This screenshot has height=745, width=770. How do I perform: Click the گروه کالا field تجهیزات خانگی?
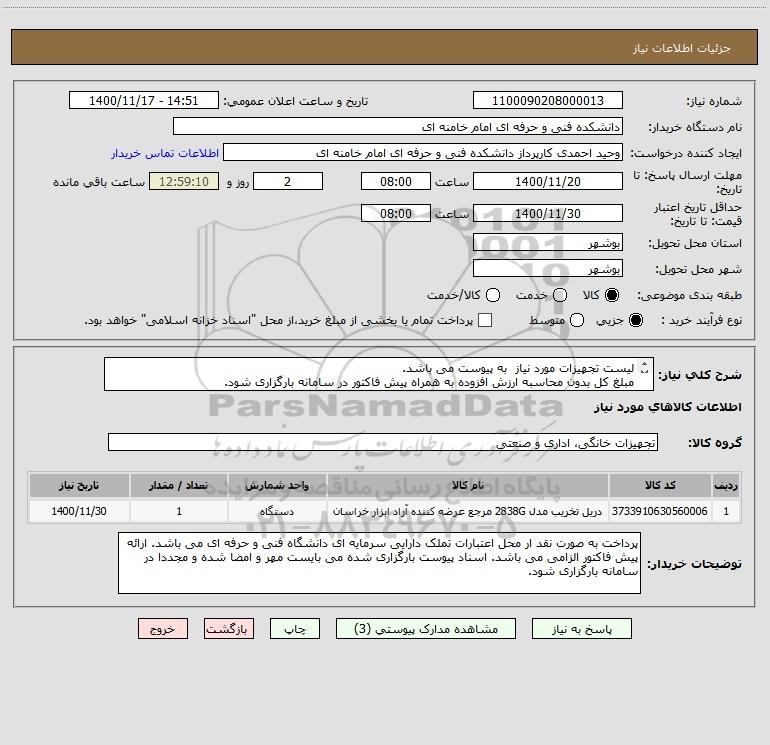click(383, 442)
